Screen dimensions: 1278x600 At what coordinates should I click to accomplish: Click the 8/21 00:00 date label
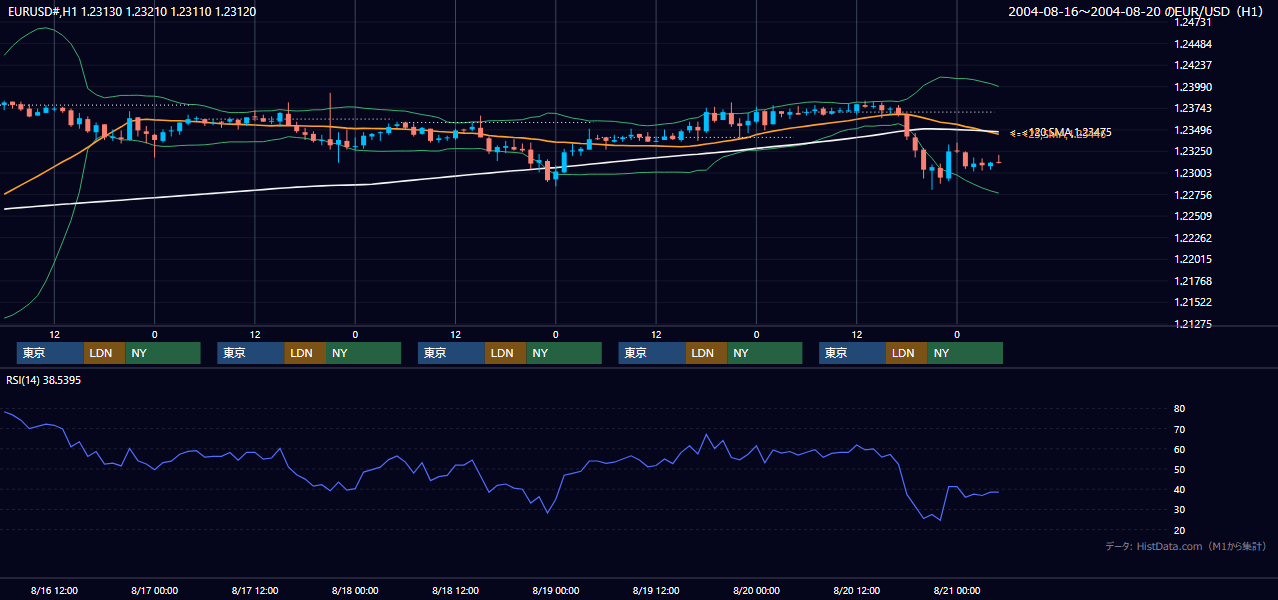point(957,590)
